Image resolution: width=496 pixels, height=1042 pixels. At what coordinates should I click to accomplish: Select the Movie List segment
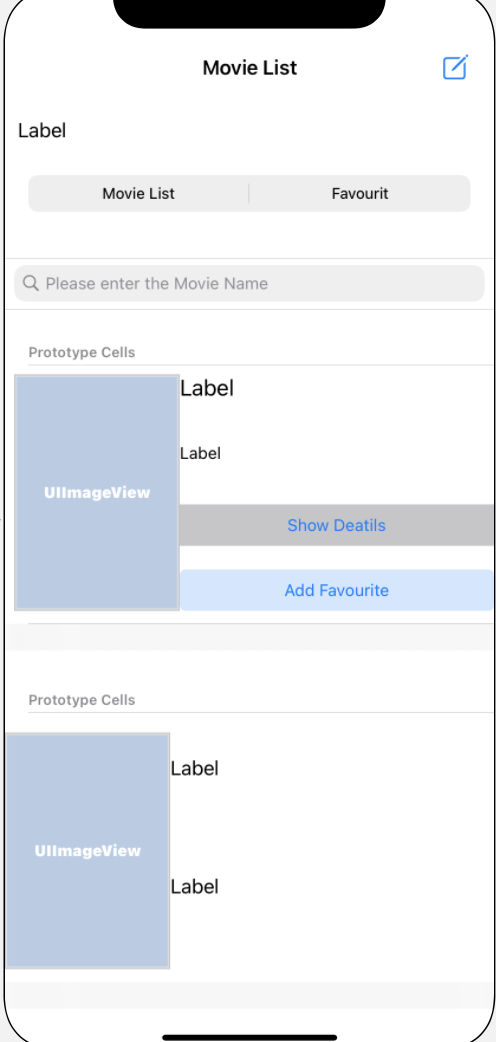(x=138, y=193)
